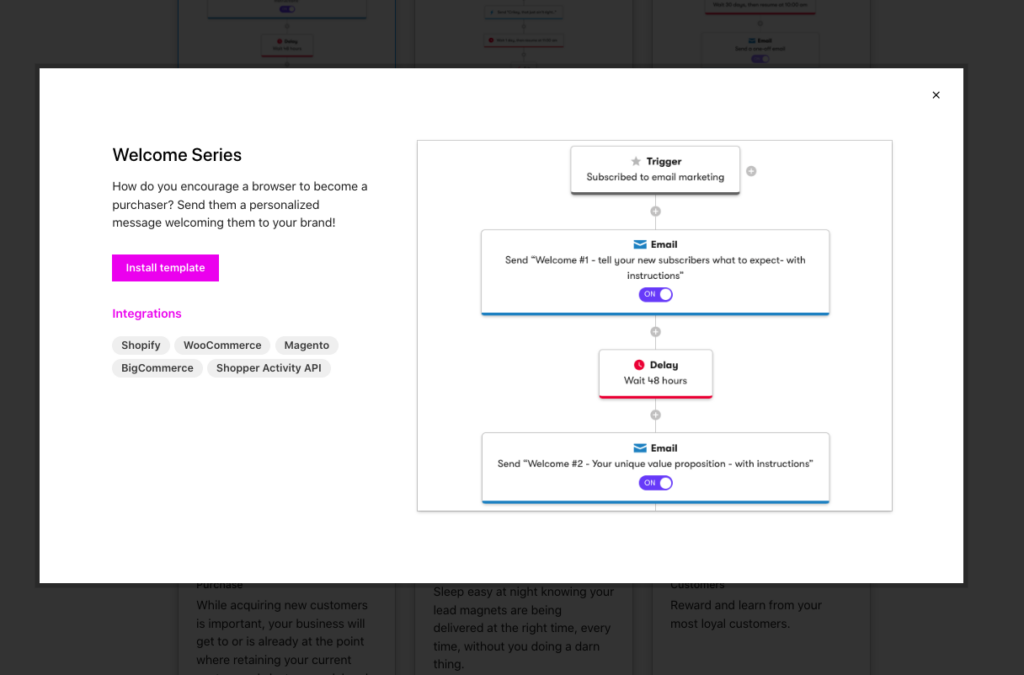Click plus connector below Trigger node
Image resolution: width=1024 pixels, height=675 pixels.
pyautogui.click(x=656, y=211)
